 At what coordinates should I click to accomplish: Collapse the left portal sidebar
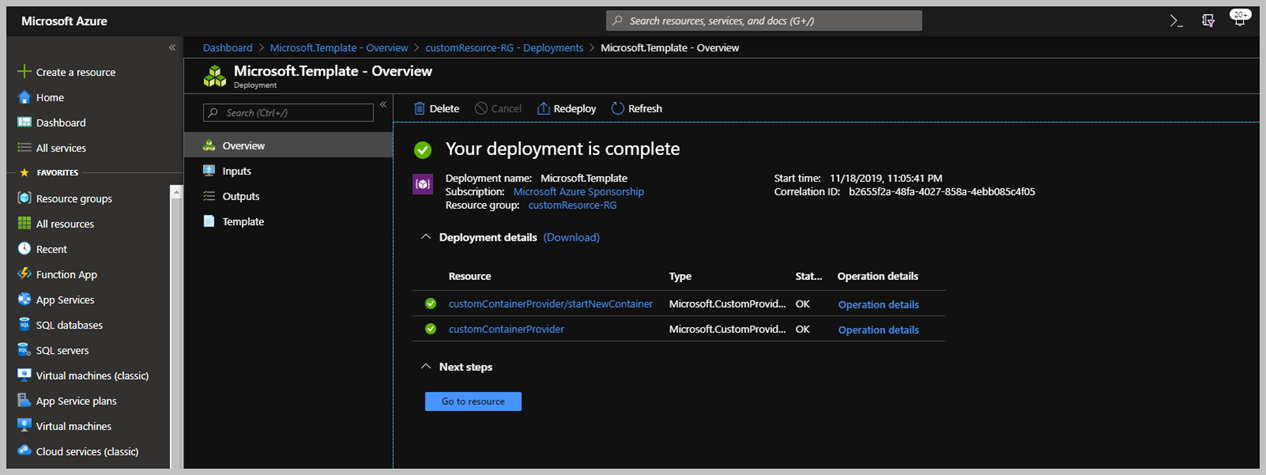(x=172, y=47)
